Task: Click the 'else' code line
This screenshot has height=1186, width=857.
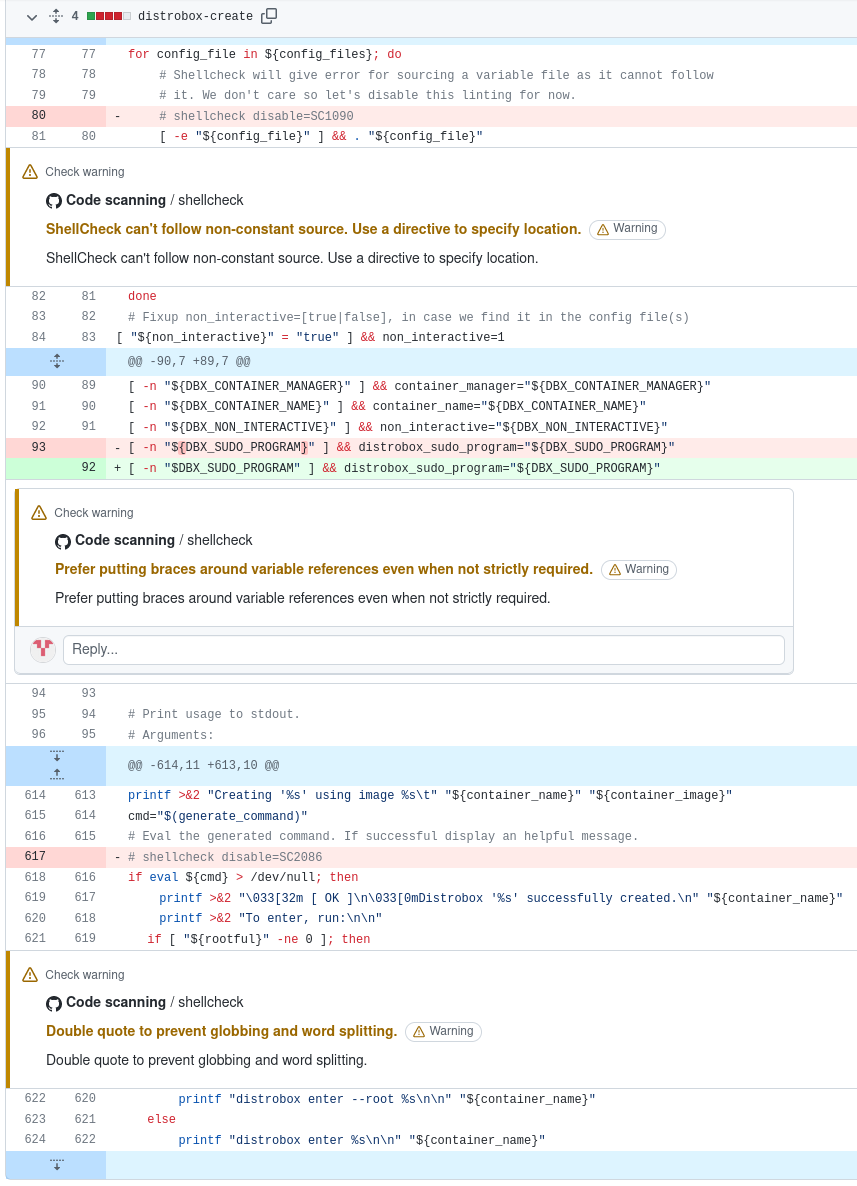Action: point(161,1119)
